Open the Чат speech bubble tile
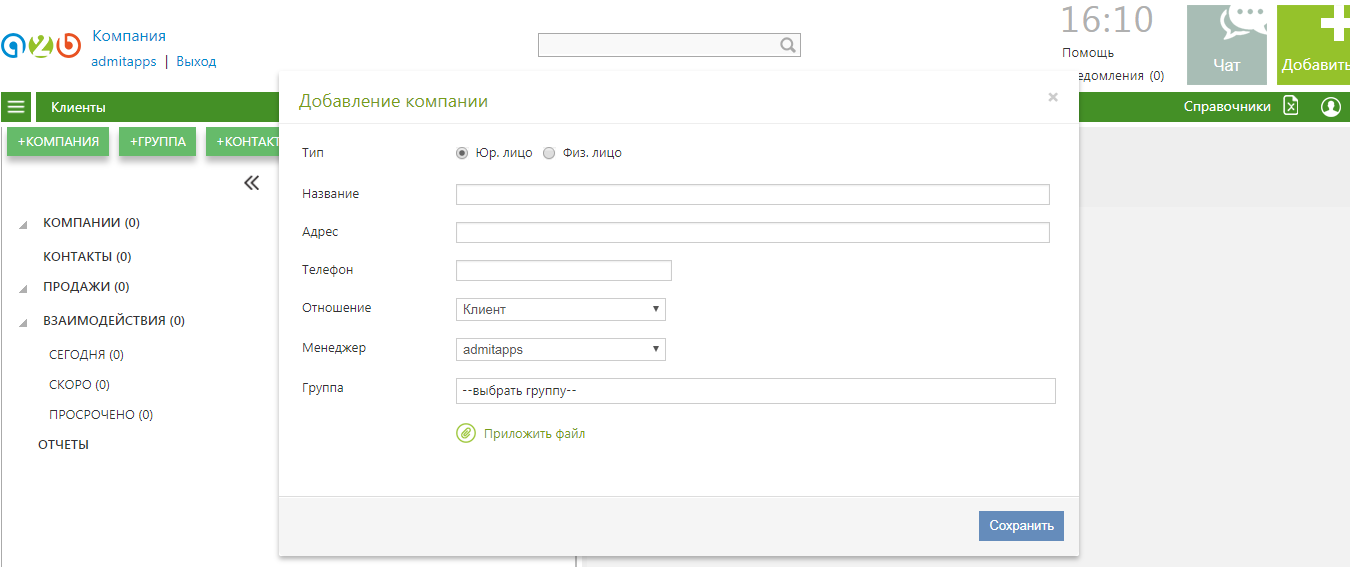 click(1227, 45)
